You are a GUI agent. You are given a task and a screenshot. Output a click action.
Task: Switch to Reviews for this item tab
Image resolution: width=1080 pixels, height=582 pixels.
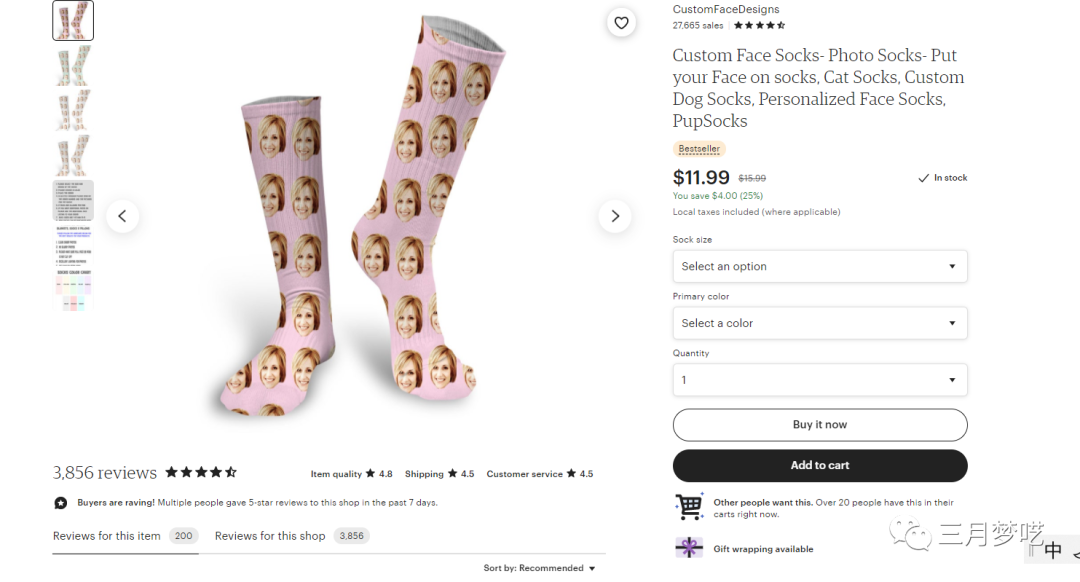pyautogui.click(x=107, y=536)
